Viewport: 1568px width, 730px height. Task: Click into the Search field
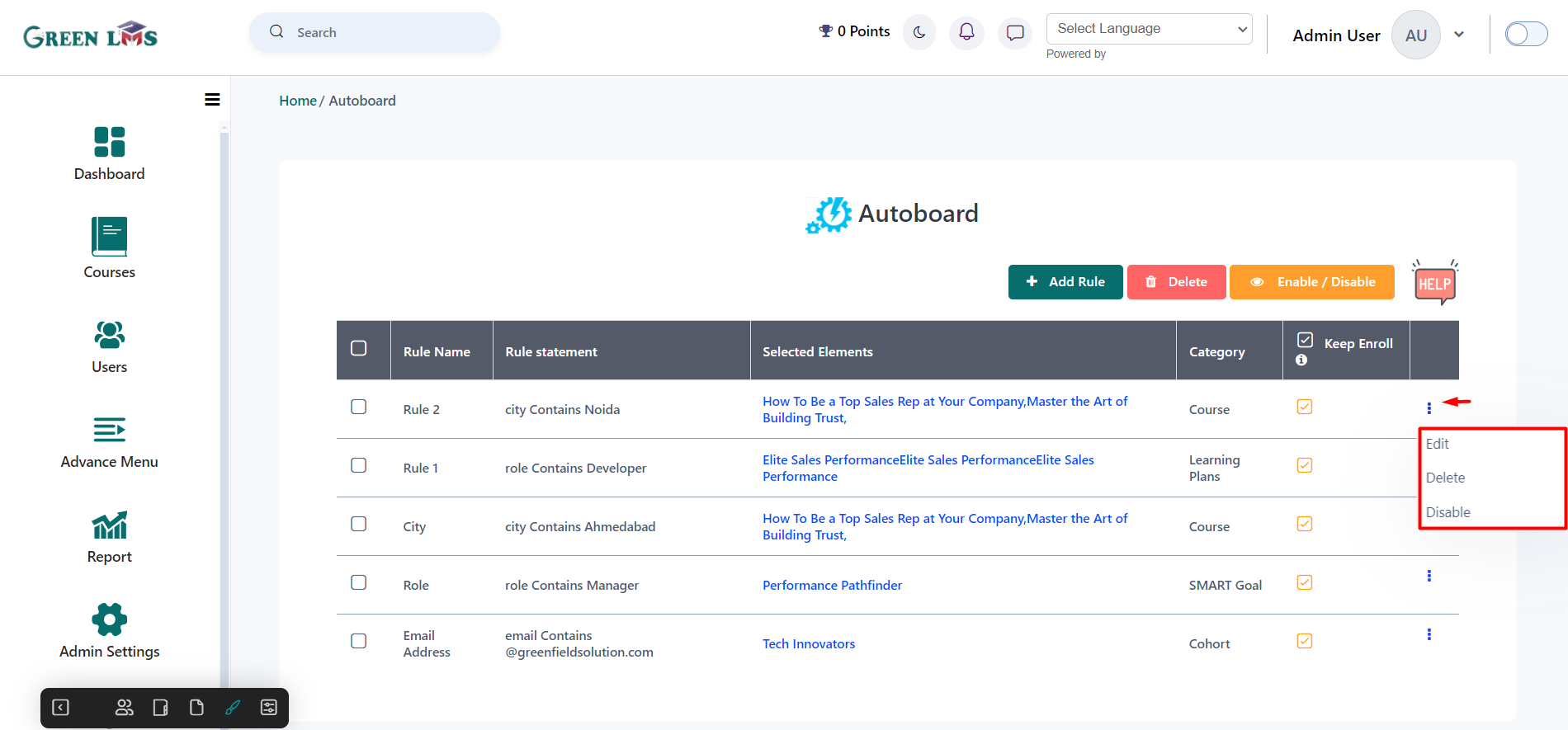click(375, 32)
